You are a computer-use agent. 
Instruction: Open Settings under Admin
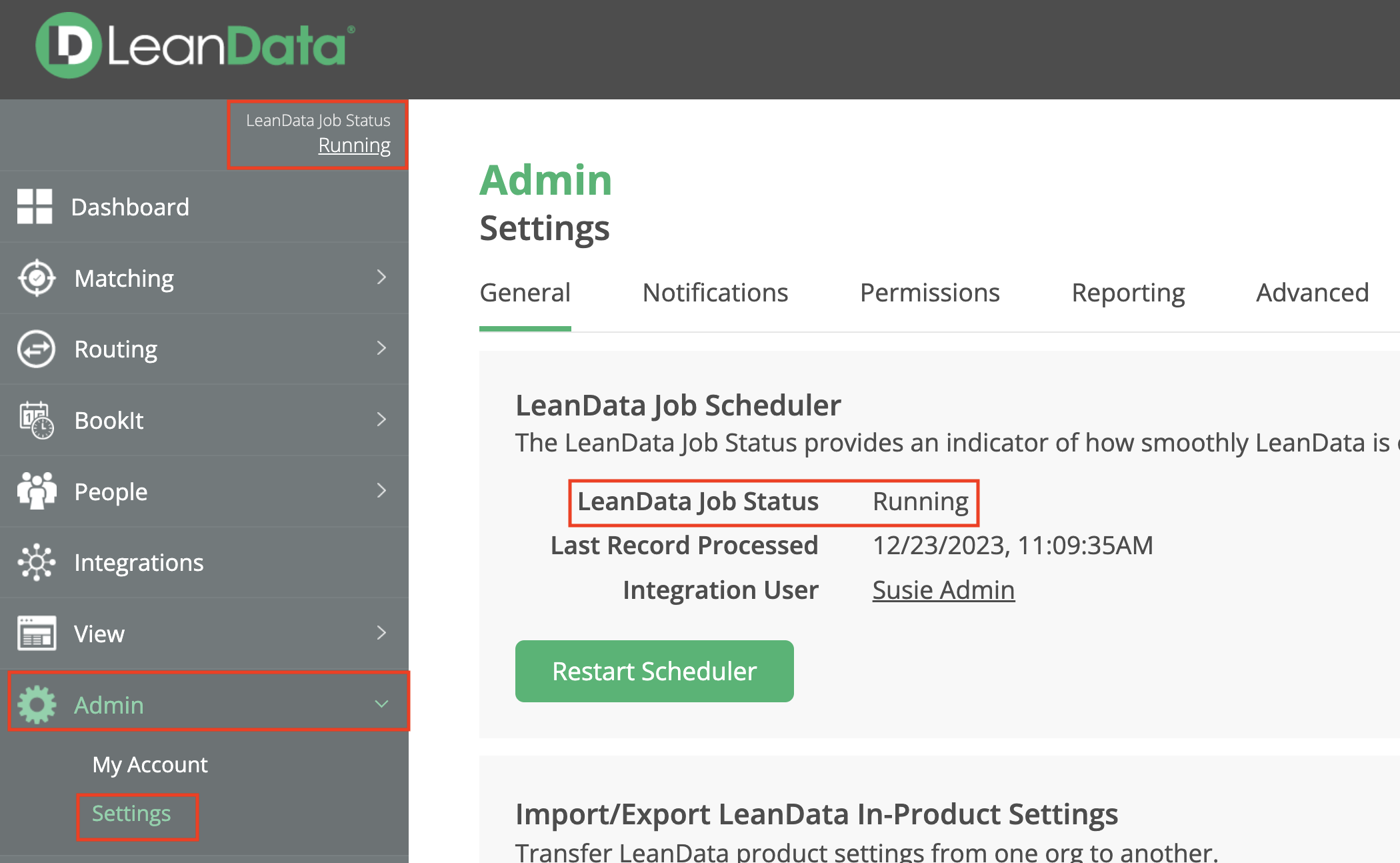point(131,814)
